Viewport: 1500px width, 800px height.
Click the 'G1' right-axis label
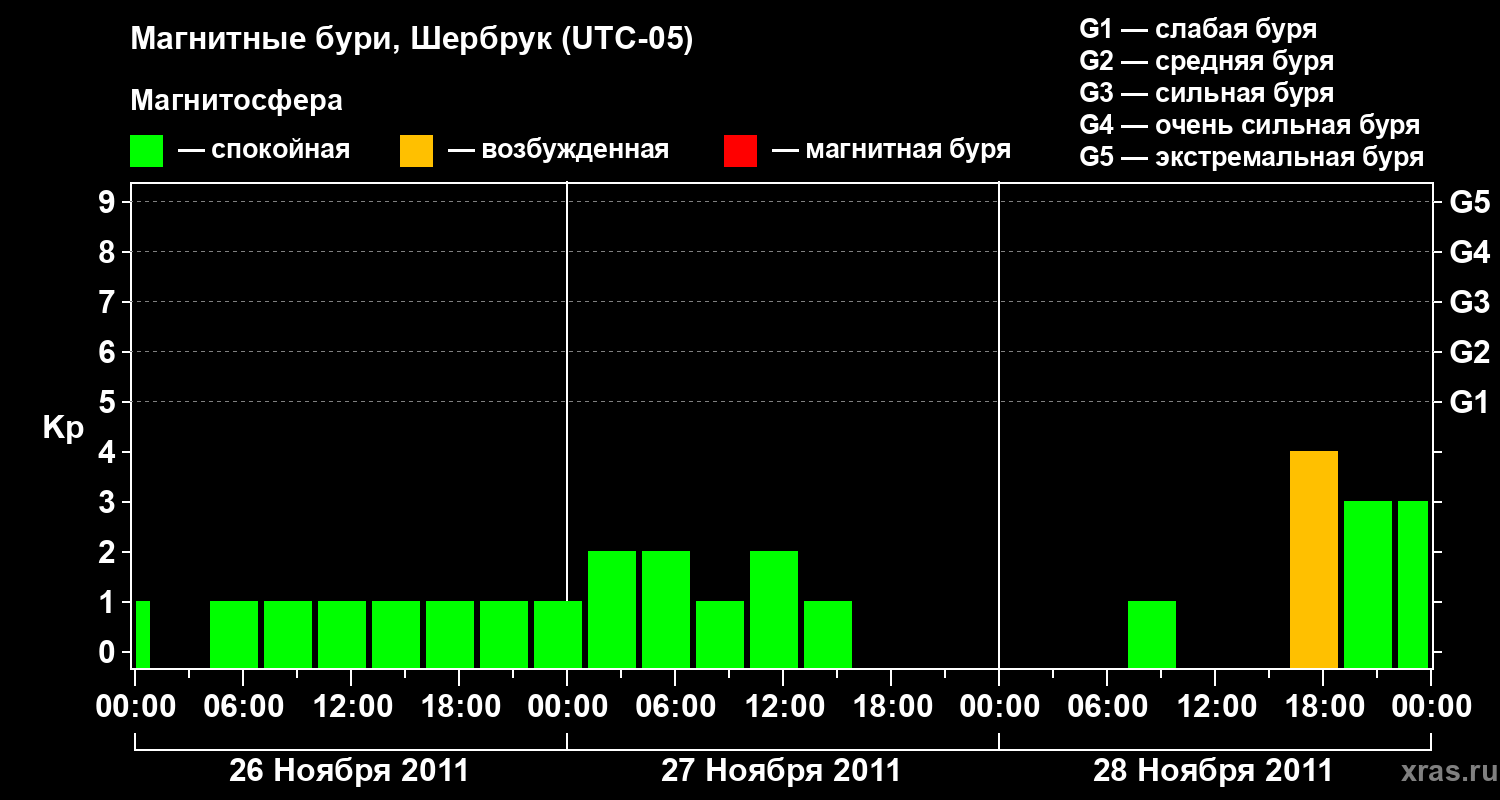coord(1470,402)
